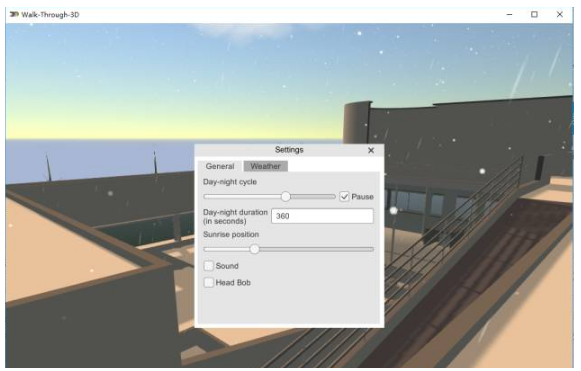Click the Day-night cycle slider handle
581x371 pixels.
pos(286,196)
